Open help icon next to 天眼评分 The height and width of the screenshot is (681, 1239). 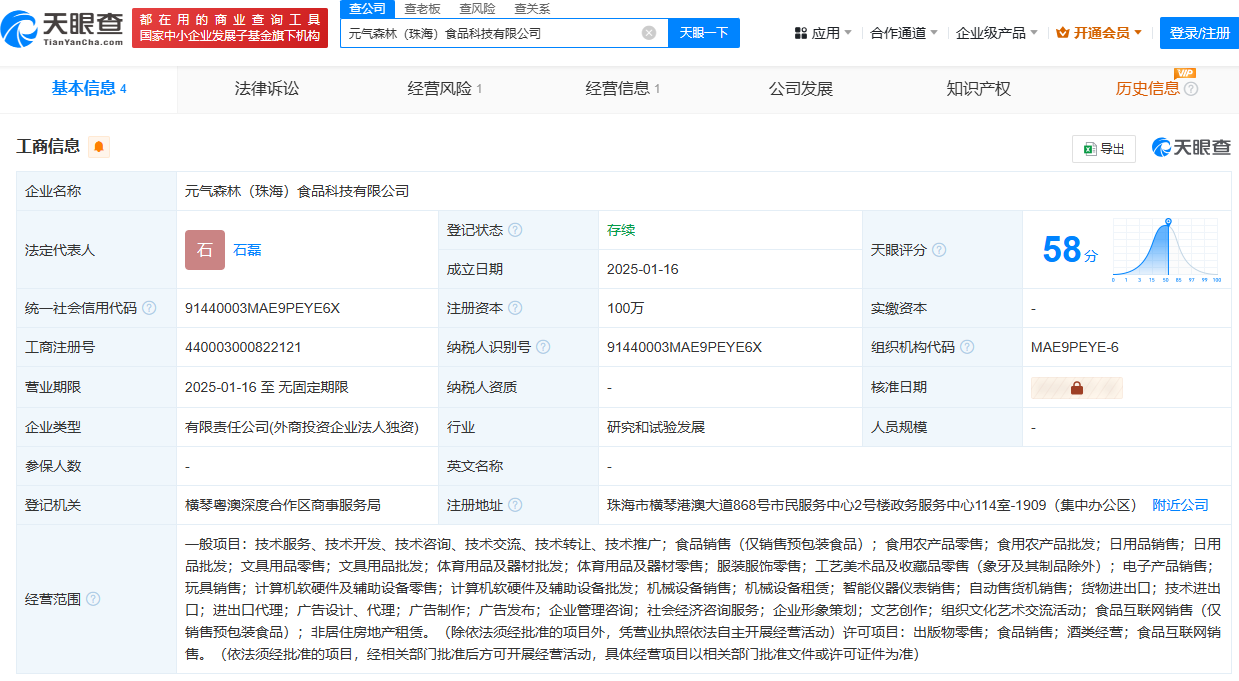939,250
